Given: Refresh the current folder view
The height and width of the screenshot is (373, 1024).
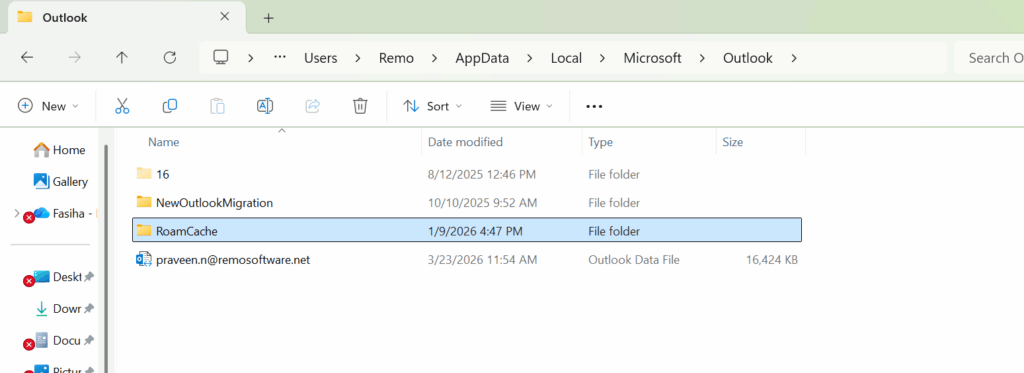Looking at the screenshot, I should coord(170,57).
